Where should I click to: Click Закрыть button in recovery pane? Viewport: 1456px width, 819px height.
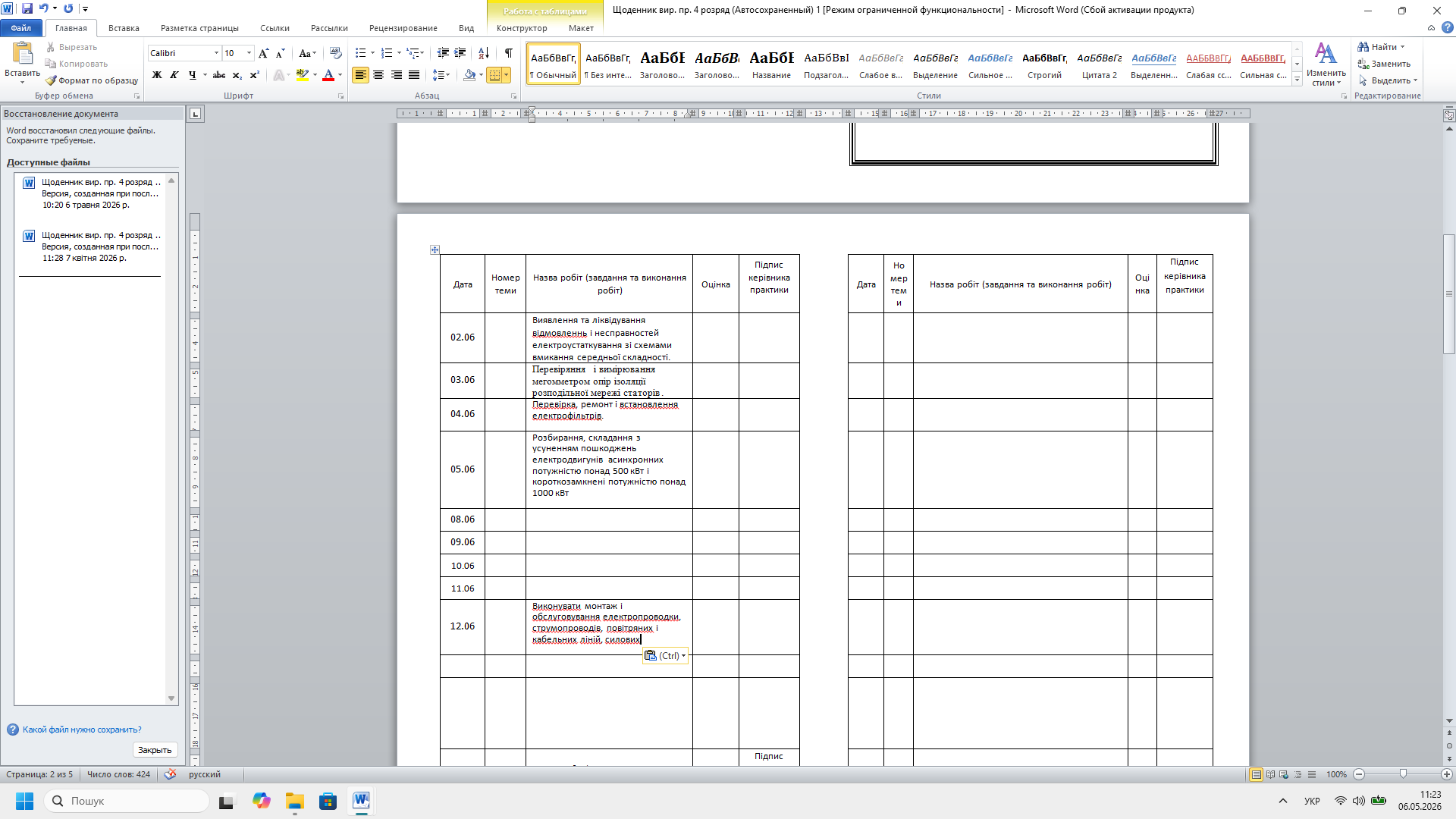[155, 750]
